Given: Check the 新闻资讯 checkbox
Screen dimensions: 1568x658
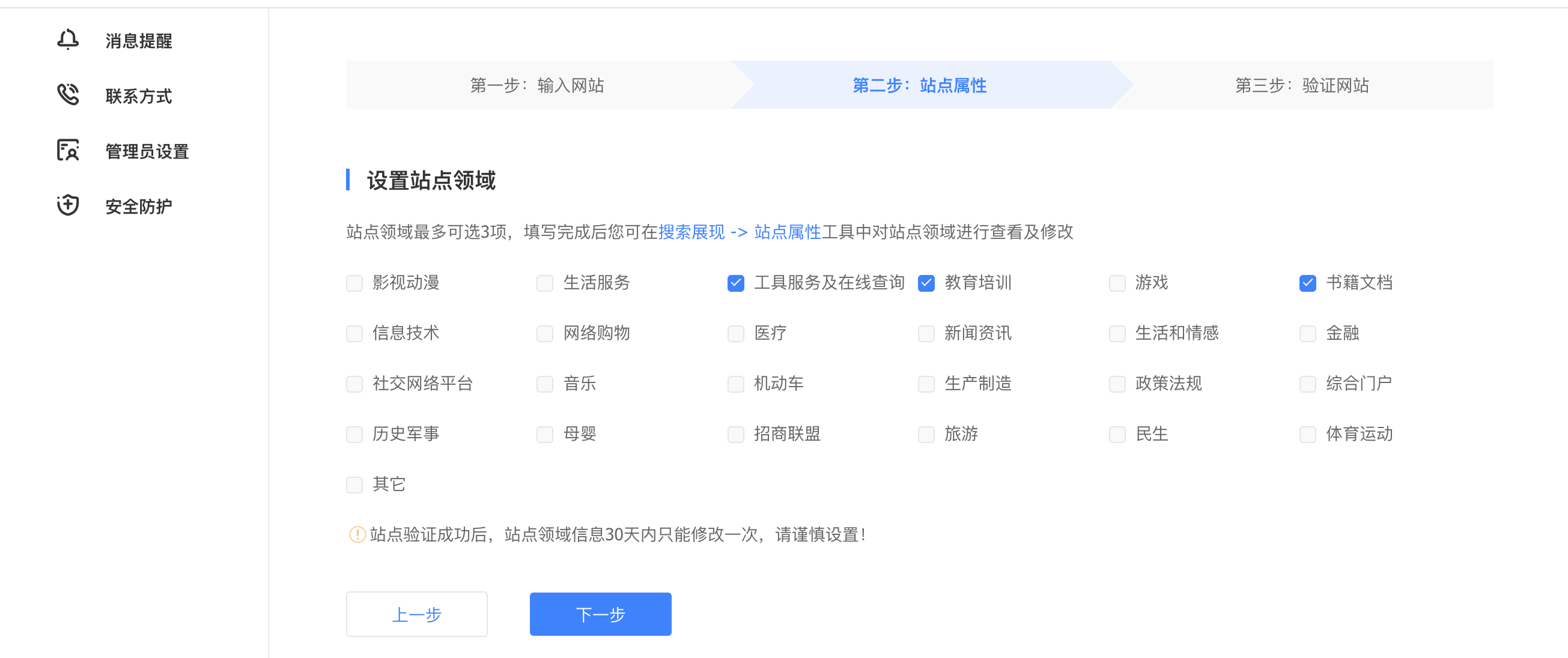Looking at the screenshot, I should pyautogui.click(x=926, y=334).
